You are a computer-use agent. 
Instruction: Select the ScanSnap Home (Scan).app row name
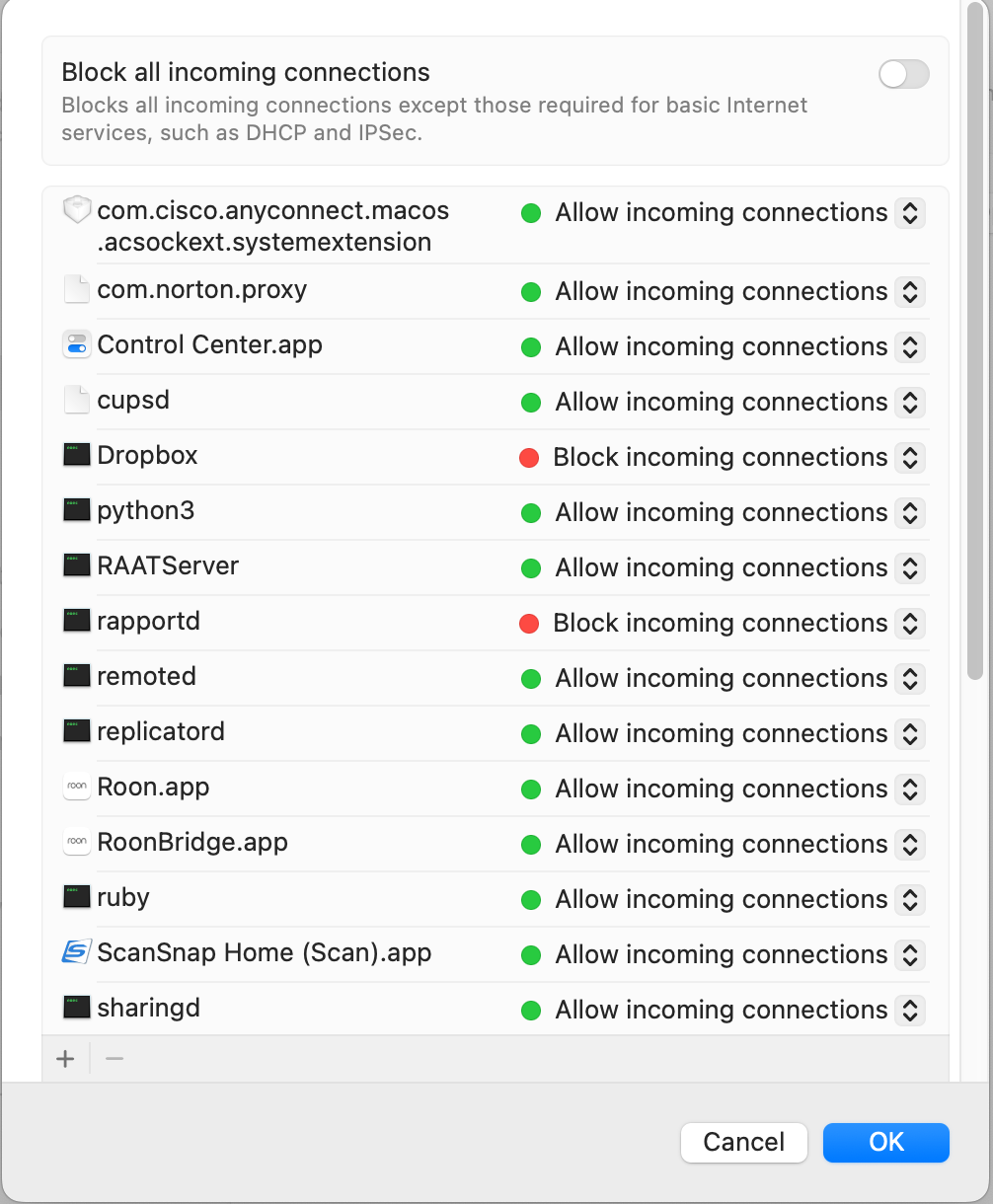pyautogui.click(x=265, y=953)
